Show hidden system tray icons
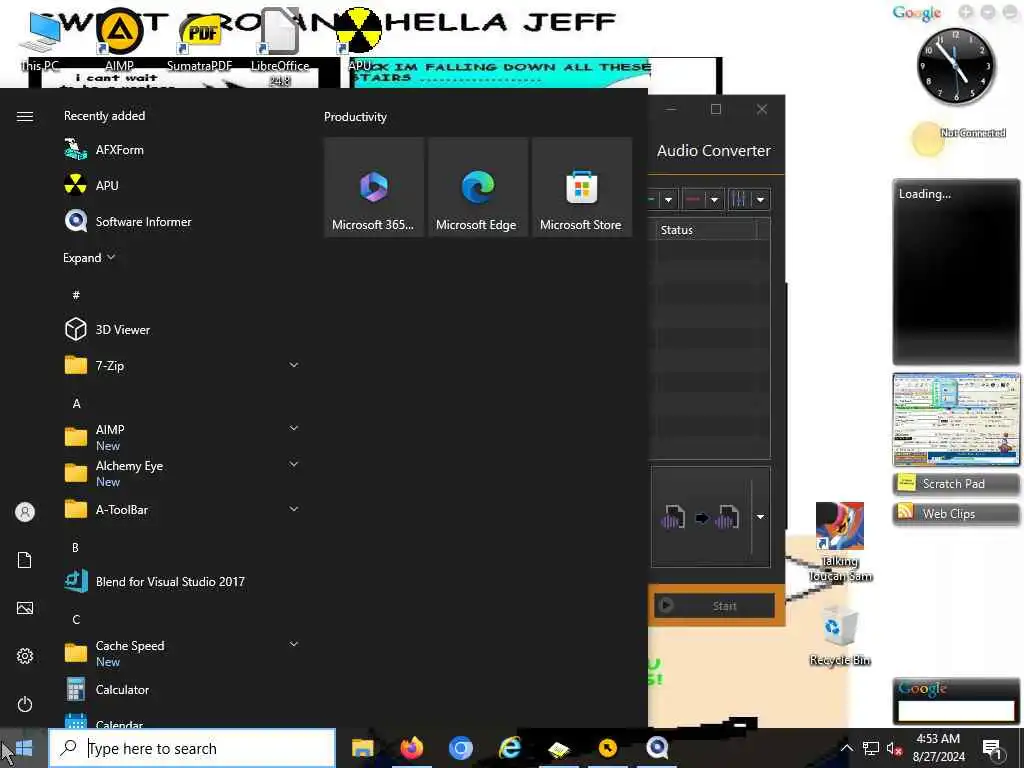The height and width of the screenshot is (768, 1024). (846, 748)
